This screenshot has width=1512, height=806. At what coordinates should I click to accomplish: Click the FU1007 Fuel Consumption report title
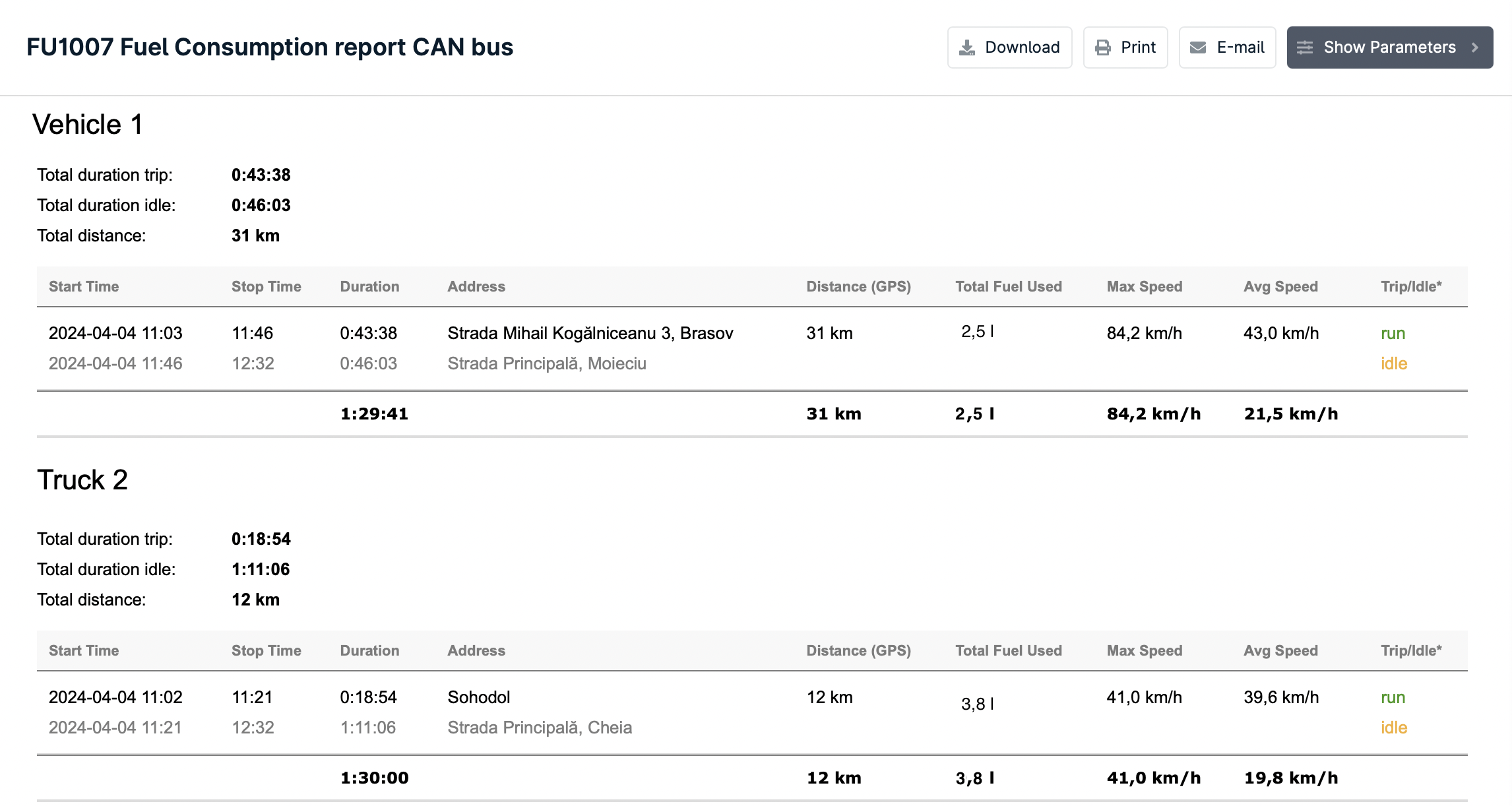click(269, 47)
